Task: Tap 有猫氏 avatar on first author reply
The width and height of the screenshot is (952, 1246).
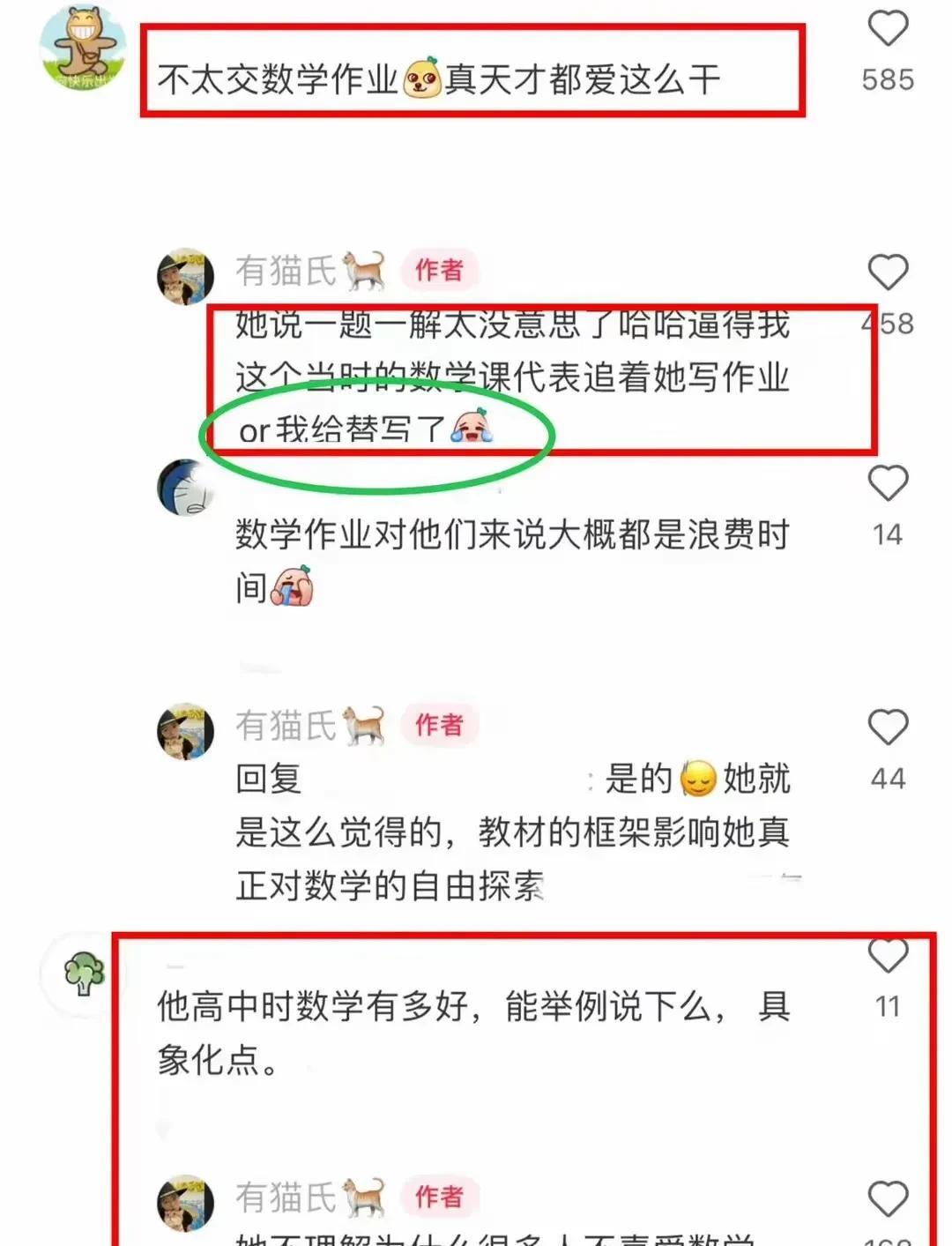Action: pyautogui.click(x=185, y=276)
